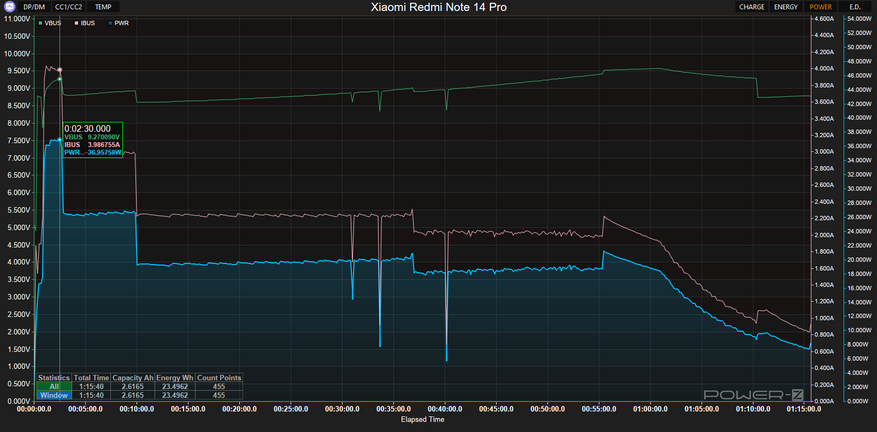The height and width of the screenshot is (432, 877).
Task: Click the 0:02:30.000 data tooltip
Action: [93, 140]
